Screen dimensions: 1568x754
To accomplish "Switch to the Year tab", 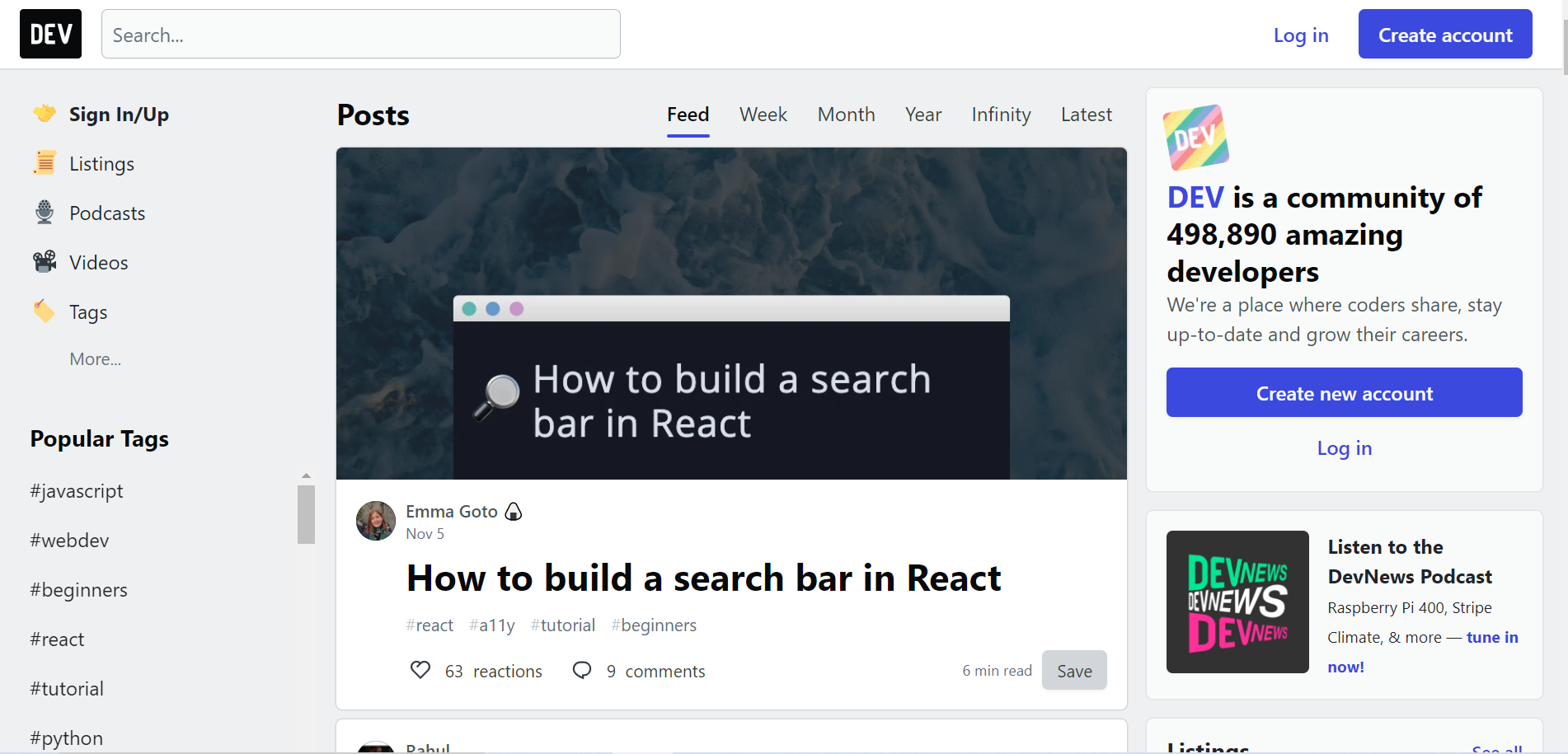I will coord(923,115).
